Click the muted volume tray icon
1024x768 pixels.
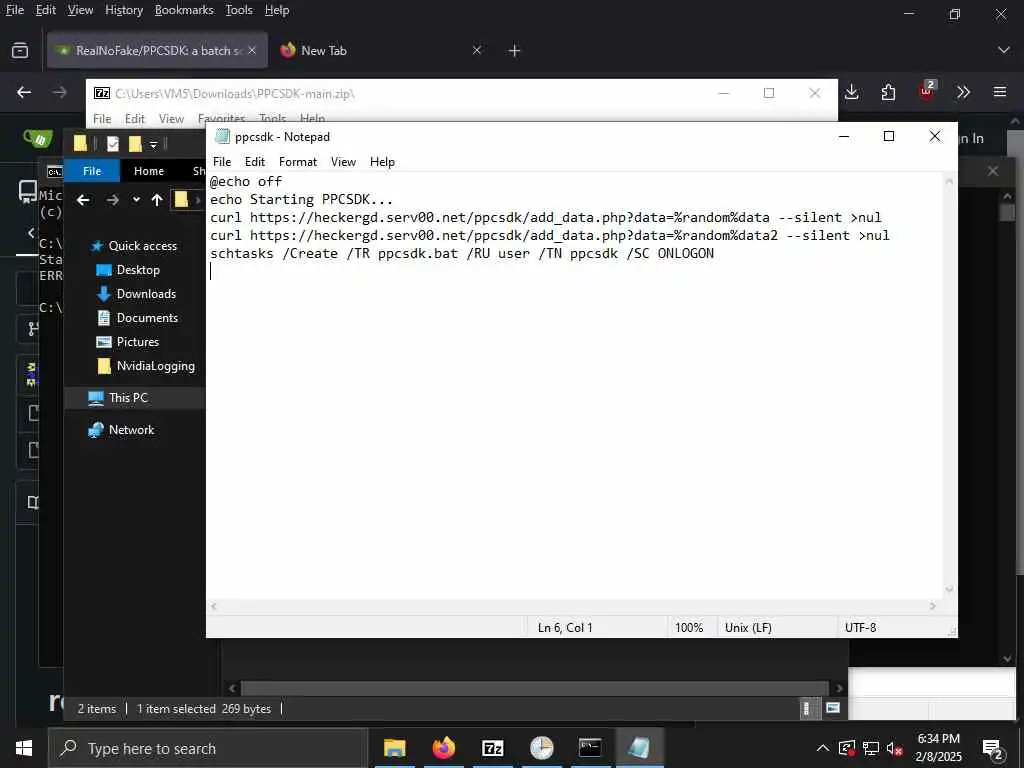pyautogui.click(x=895, y=748)
